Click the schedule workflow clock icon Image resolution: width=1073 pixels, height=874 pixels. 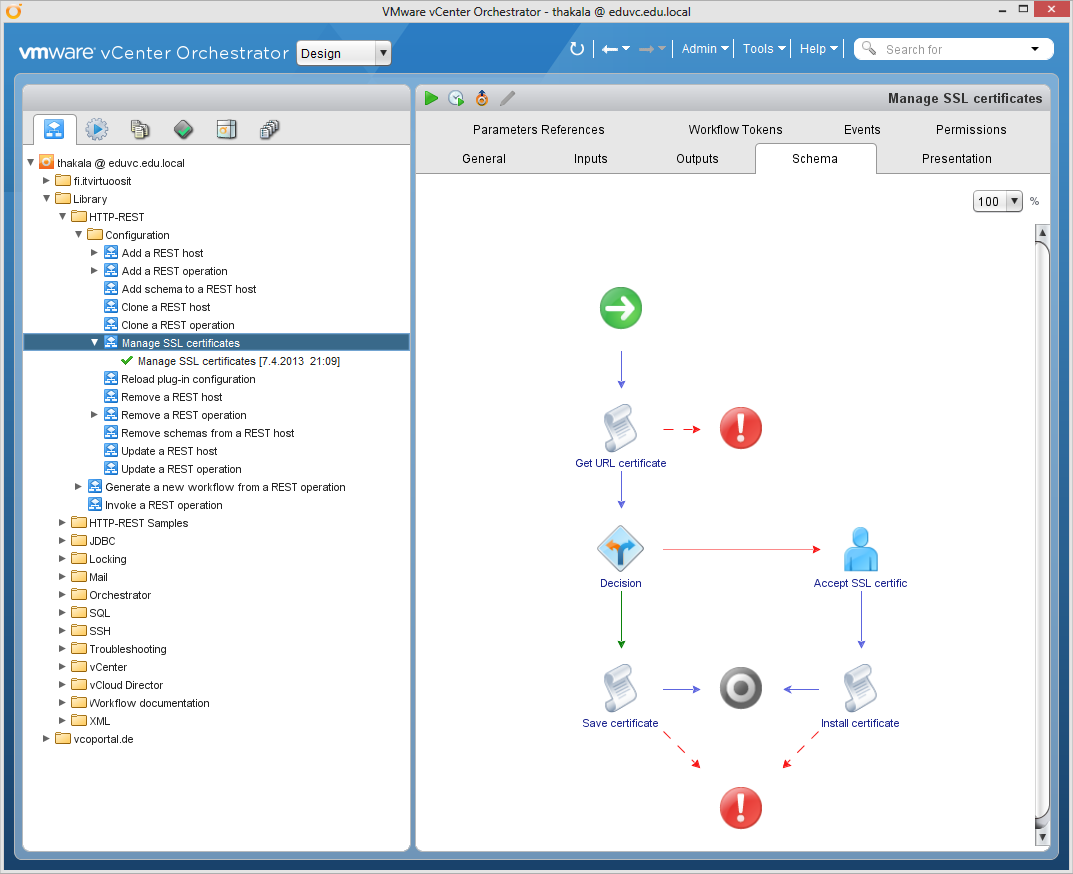pyautogui.click(x=456, y=99)
